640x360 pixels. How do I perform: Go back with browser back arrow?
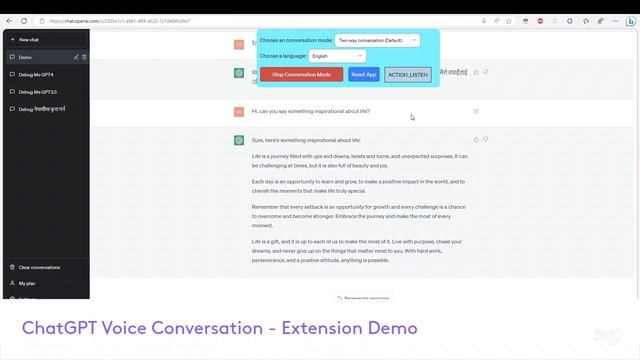pyautogui.click(x=9, y=21)
